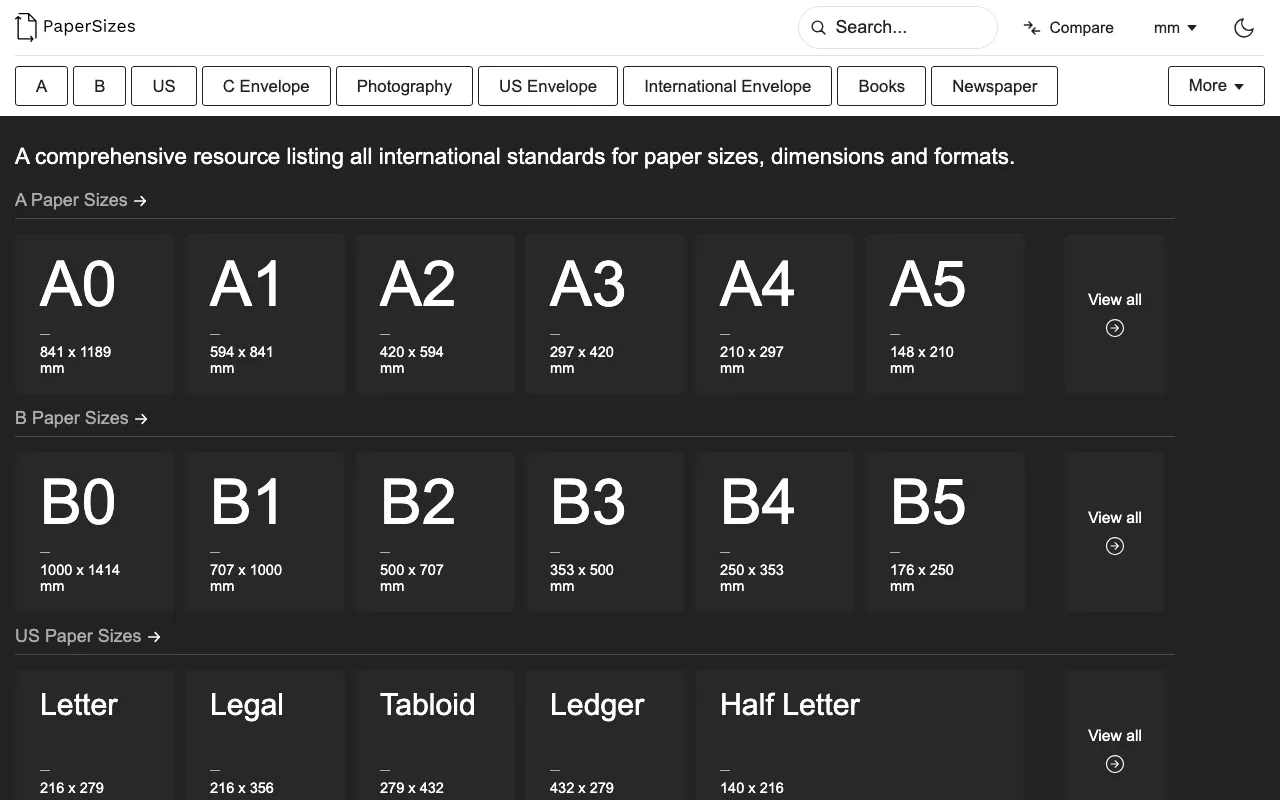
Task: Open the A4 paper size card
Action: (775, 314)
